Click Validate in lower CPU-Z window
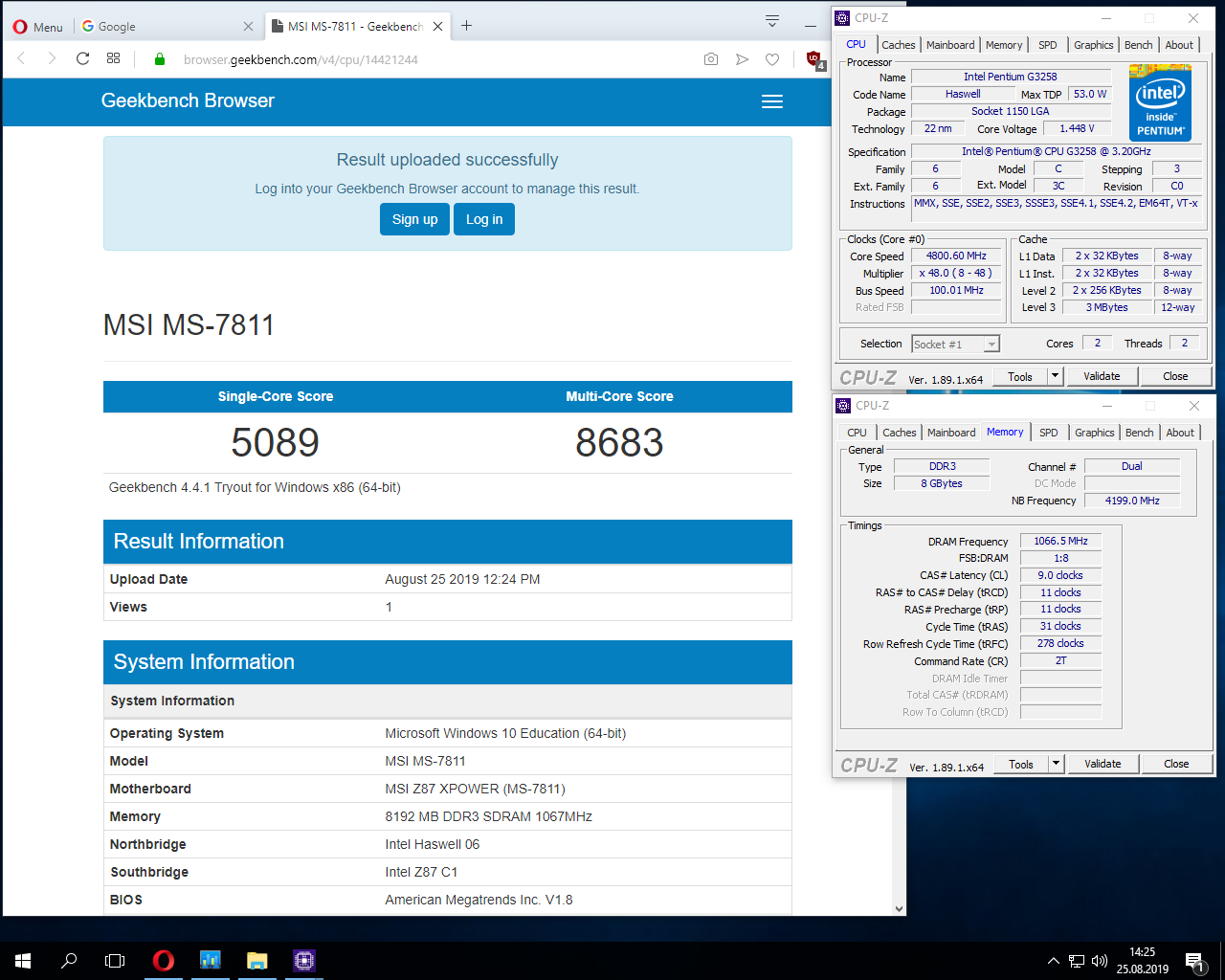This screenshot has height=980, width=1225. [x=1102, y=764]
